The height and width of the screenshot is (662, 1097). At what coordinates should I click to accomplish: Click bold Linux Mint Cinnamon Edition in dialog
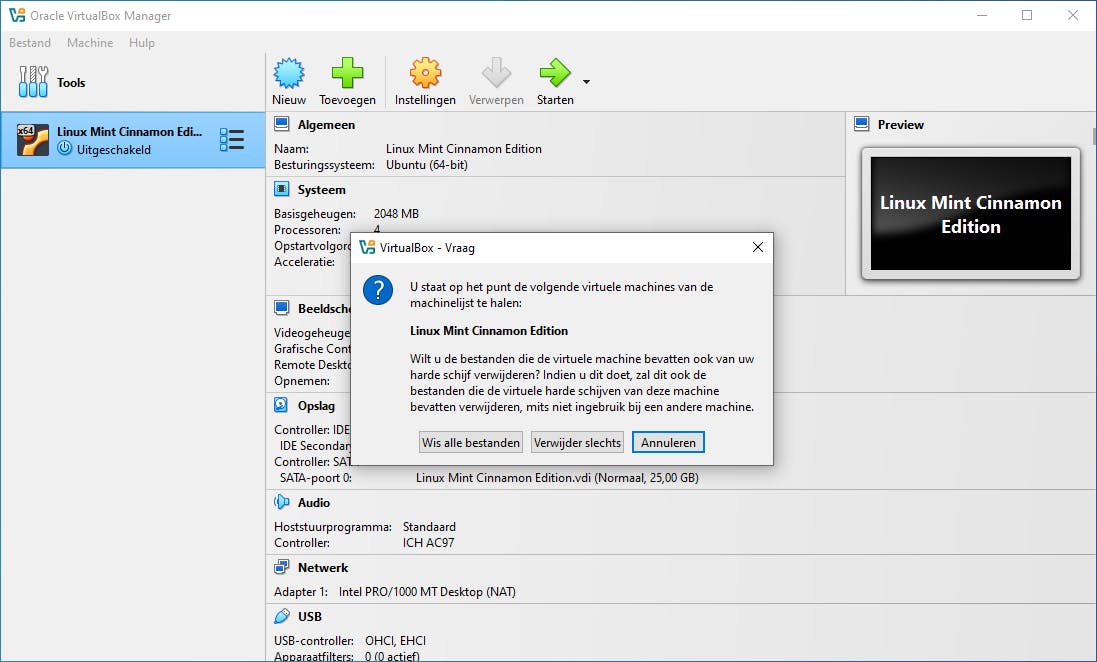click(489, 331)
